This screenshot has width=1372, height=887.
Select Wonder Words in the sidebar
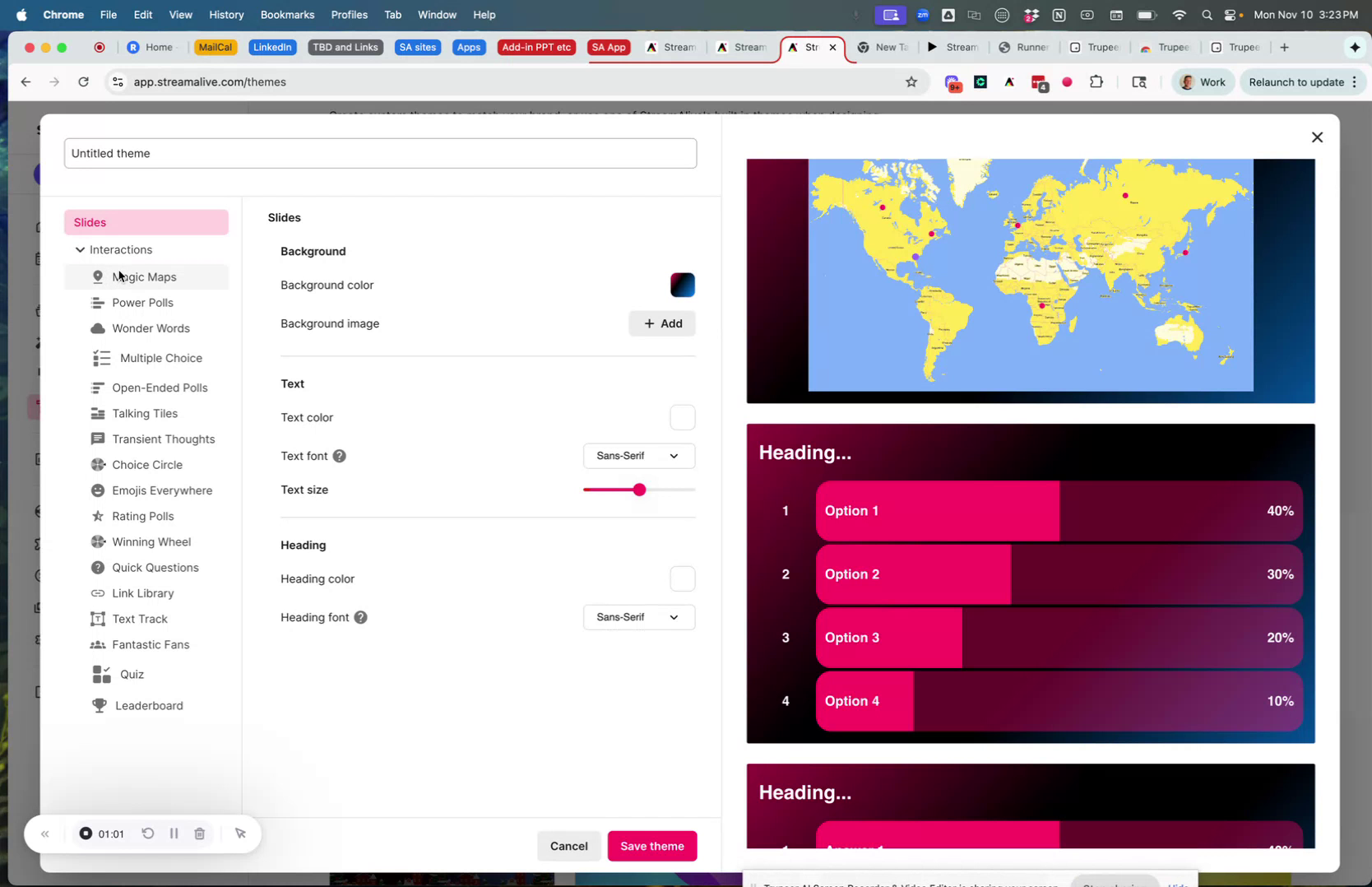click(151, 328)
